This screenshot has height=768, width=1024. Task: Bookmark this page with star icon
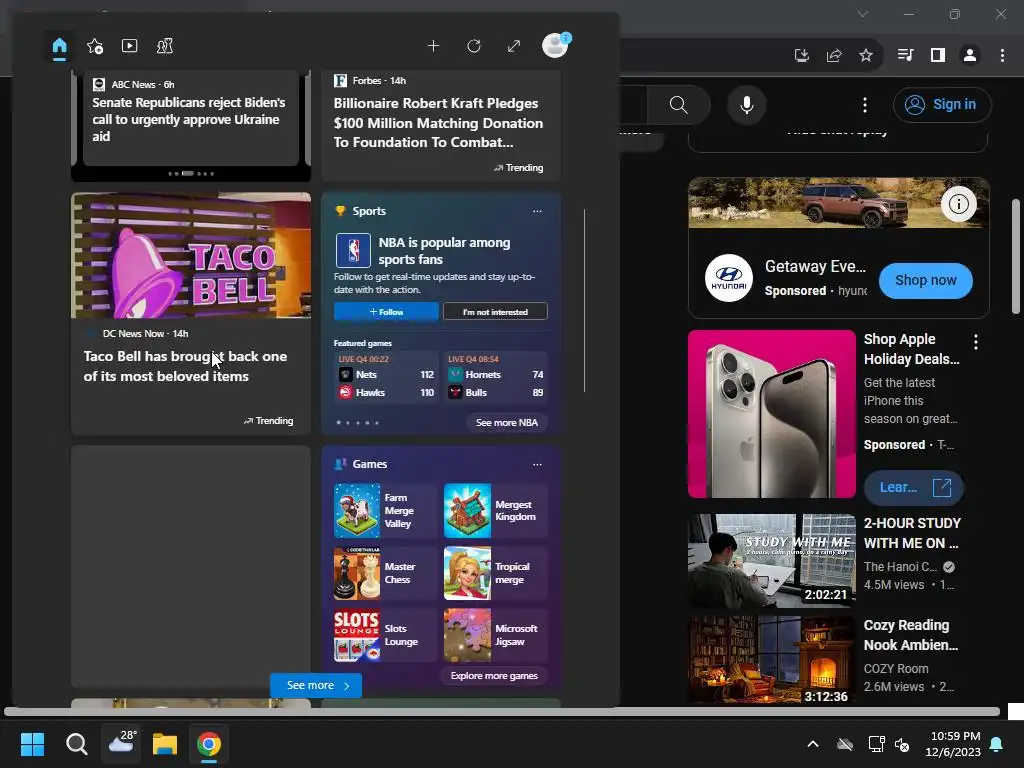point(865,56)
